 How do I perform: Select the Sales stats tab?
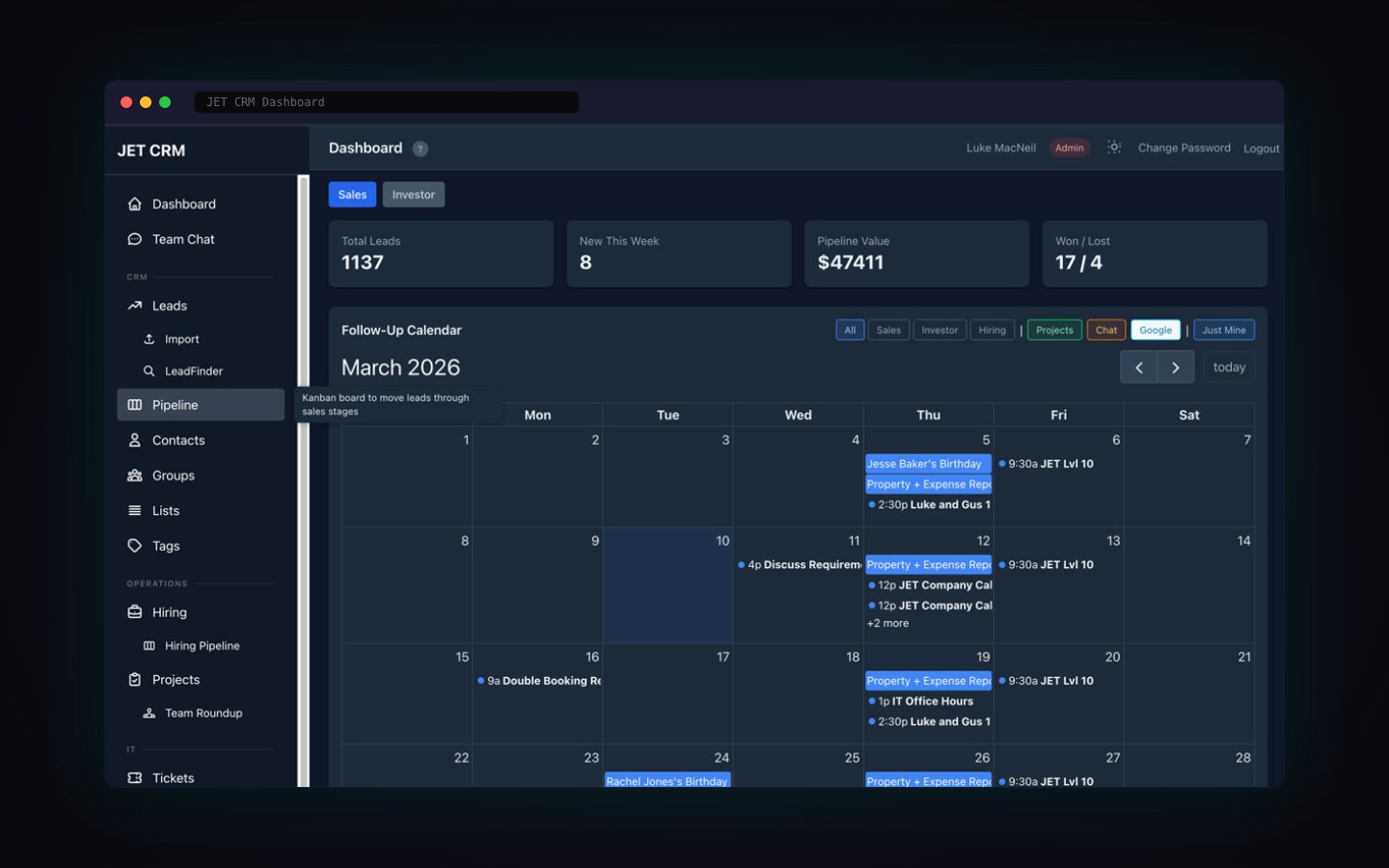(352, 194)
